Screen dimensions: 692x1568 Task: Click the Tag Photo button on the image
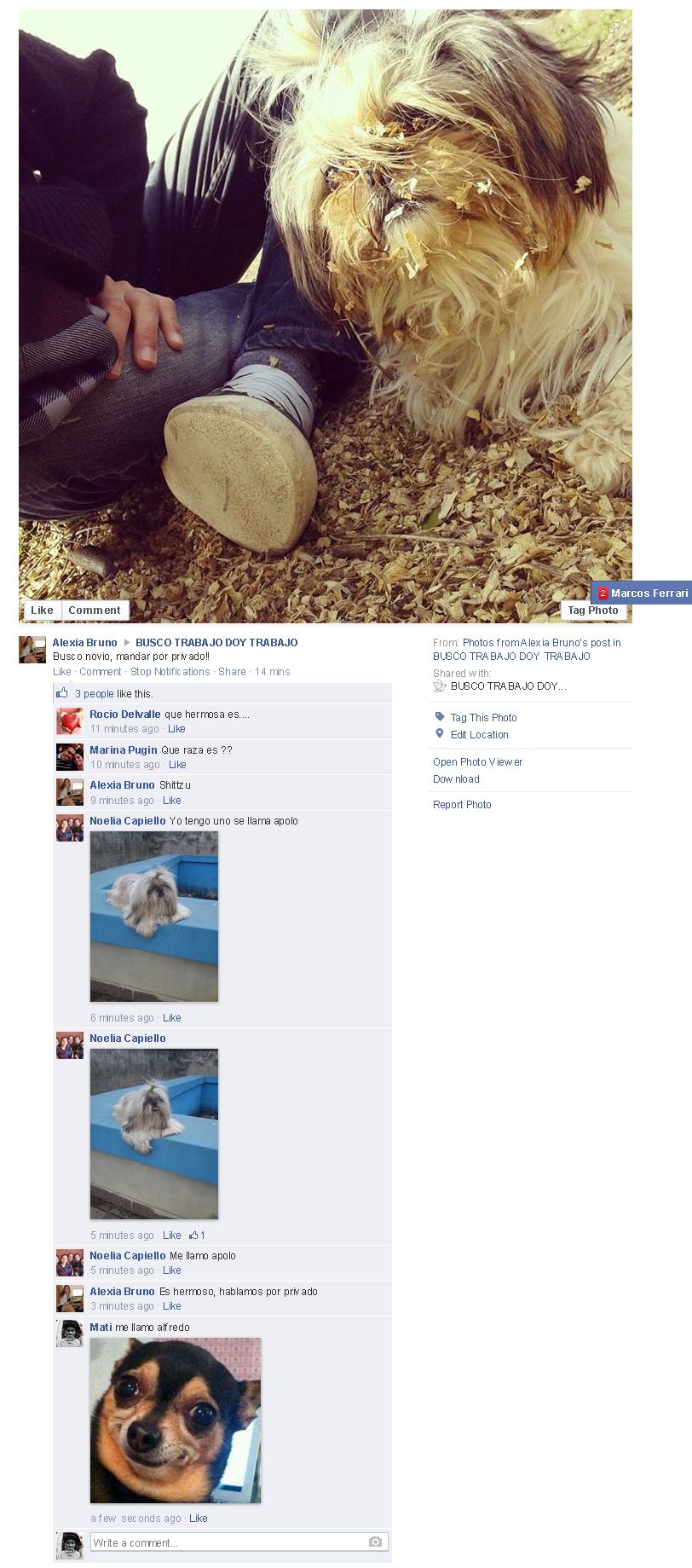pyautogui.click(x=593, y=610)
